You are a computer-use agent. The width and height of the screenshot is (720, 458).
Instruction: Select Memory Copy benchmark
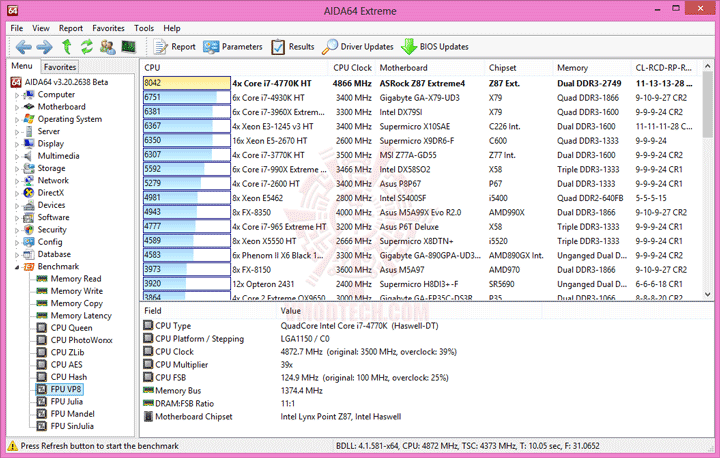[77, 303]
